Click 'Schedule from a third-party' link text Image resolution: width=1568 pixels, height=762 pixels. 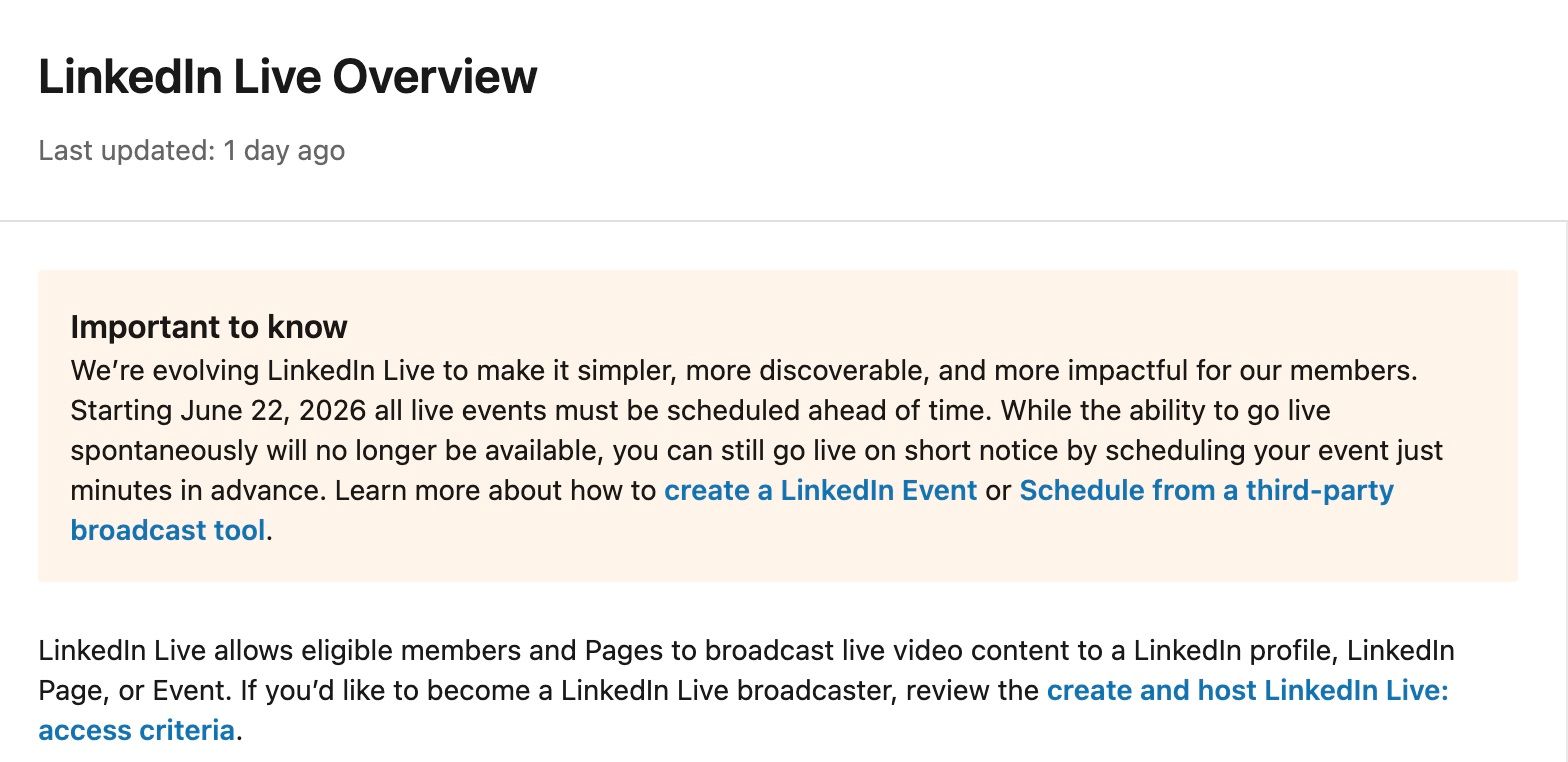pyautogui.click(x=1205, y=491)
